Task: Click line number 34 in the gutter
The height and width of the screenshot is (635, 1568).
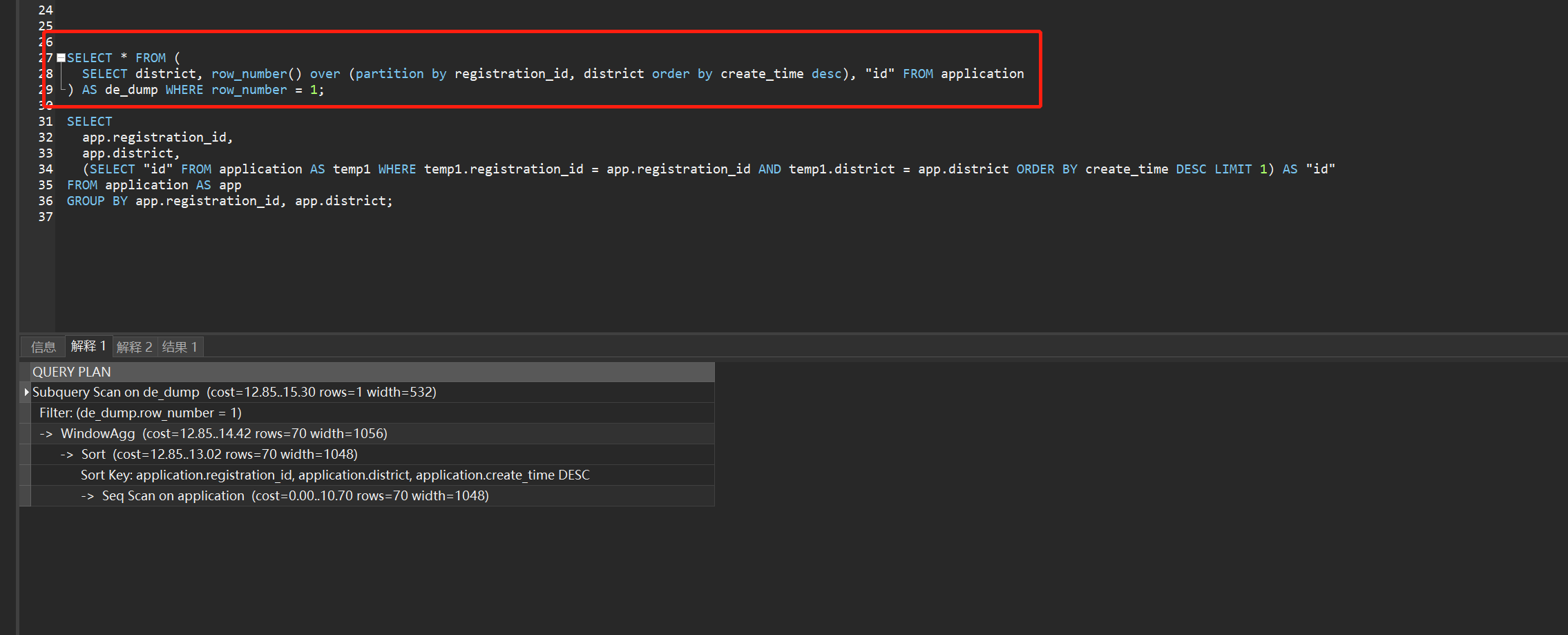Action: point(46,169)
